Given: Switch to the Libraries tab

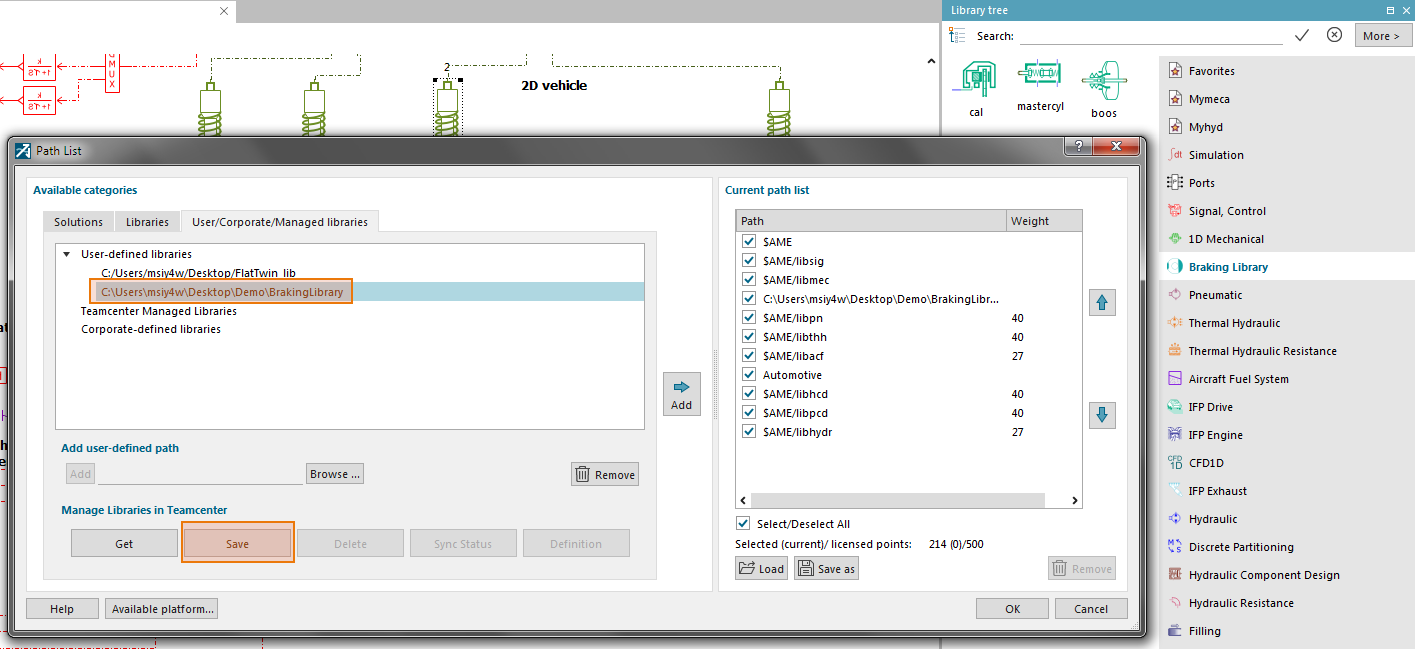Looking at the screenshot, I should (x=146, y=221).
